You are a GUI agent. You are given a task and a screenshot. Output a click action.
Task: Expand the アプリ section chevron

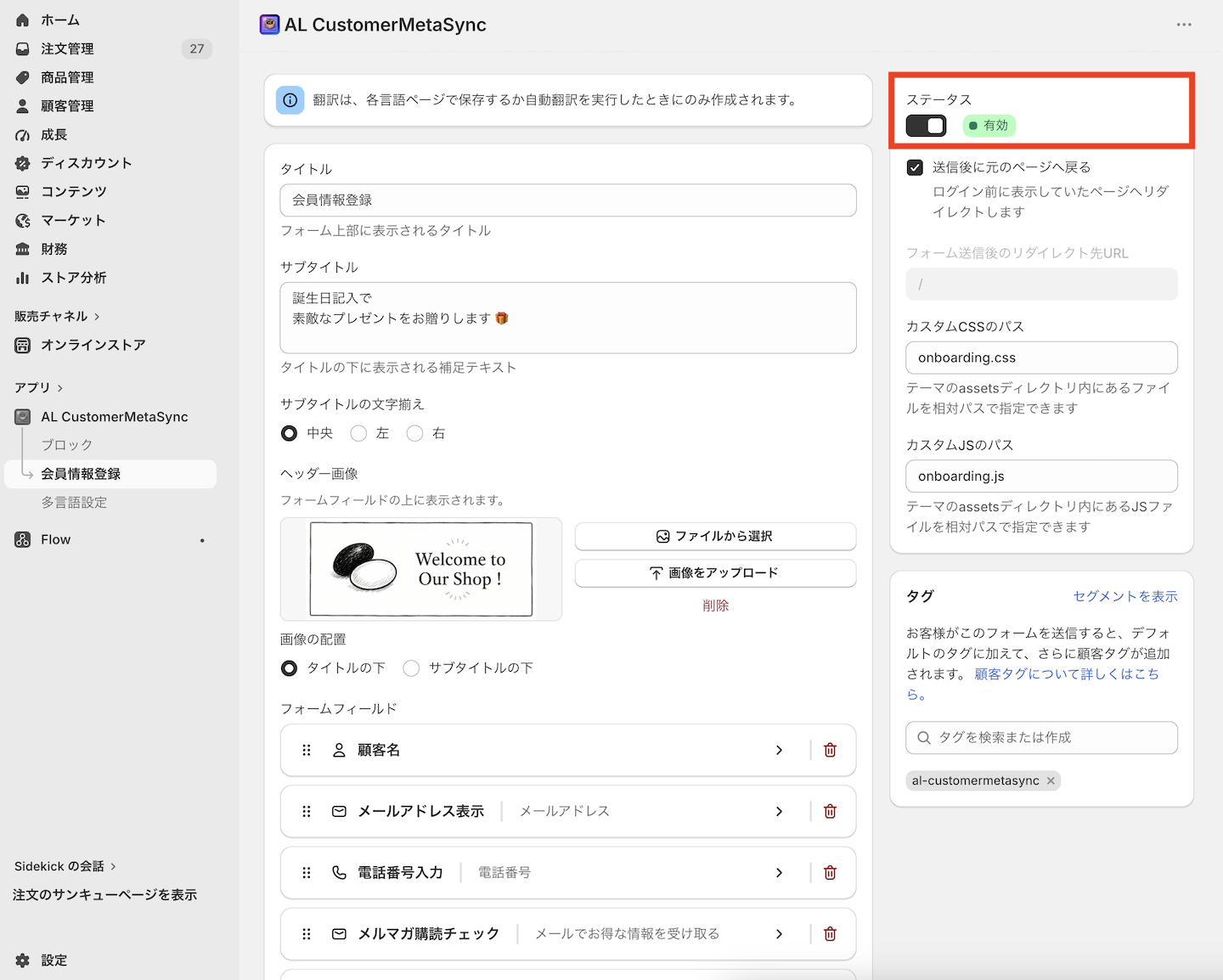pos(59,388)
